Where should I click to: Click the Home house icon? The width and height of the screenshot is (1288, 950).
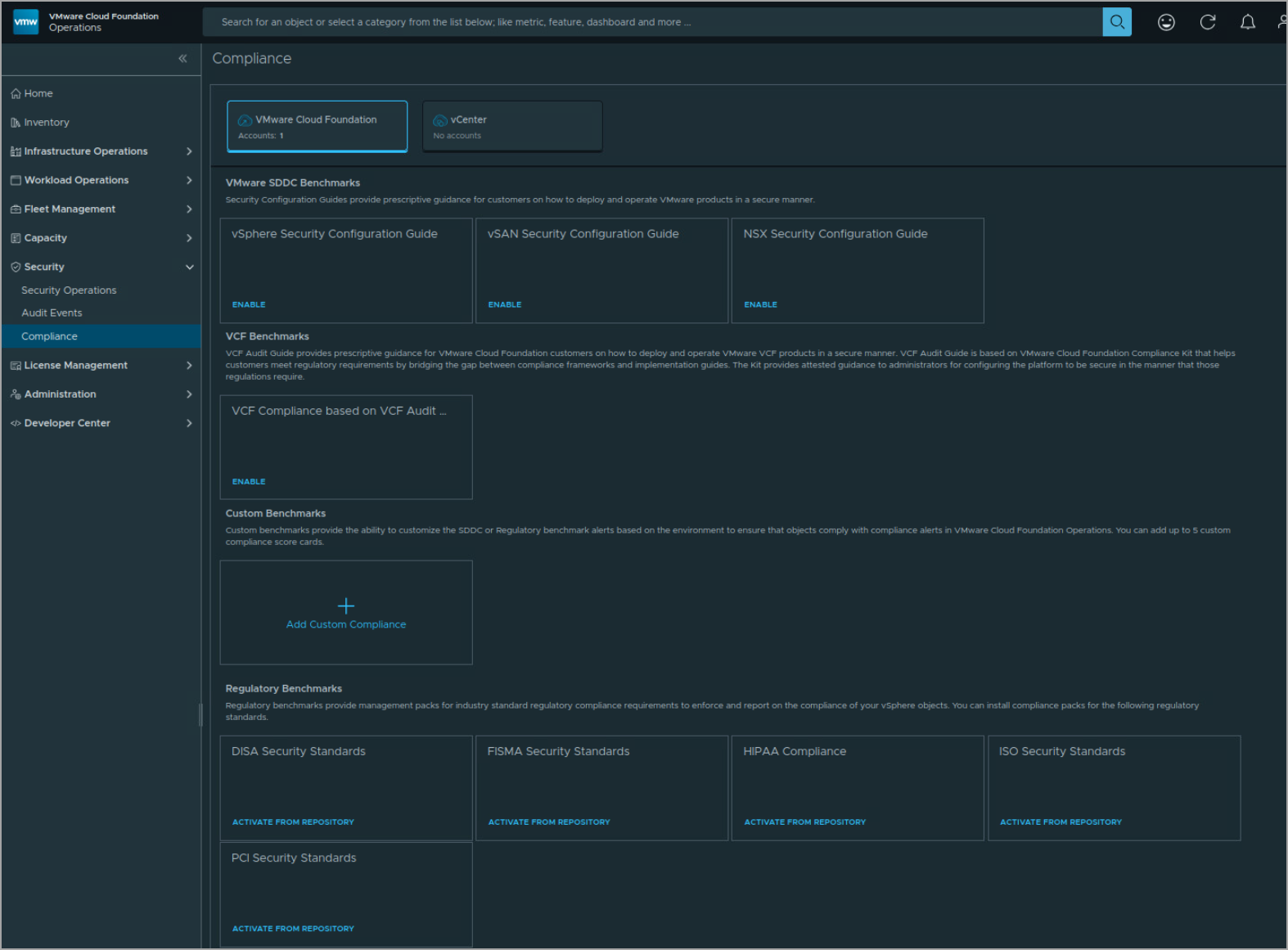pyautogui.click(x=16, y=93)
